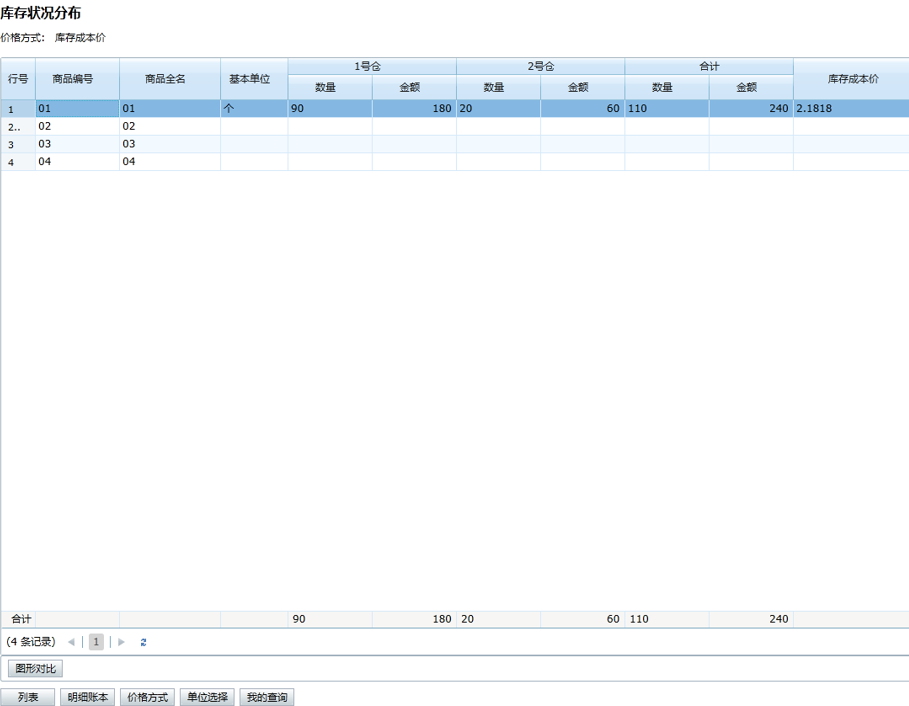Image resolution: width=909 pixels, height=706 pixels.
Task: Select row 2 with product code 02
Action: click(77, 127)
